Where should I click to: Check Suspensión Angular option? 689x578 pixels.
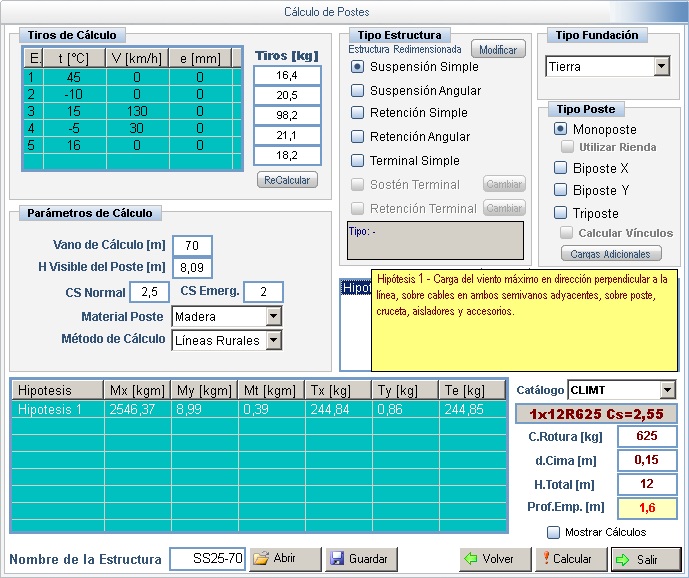coord(358,91)
